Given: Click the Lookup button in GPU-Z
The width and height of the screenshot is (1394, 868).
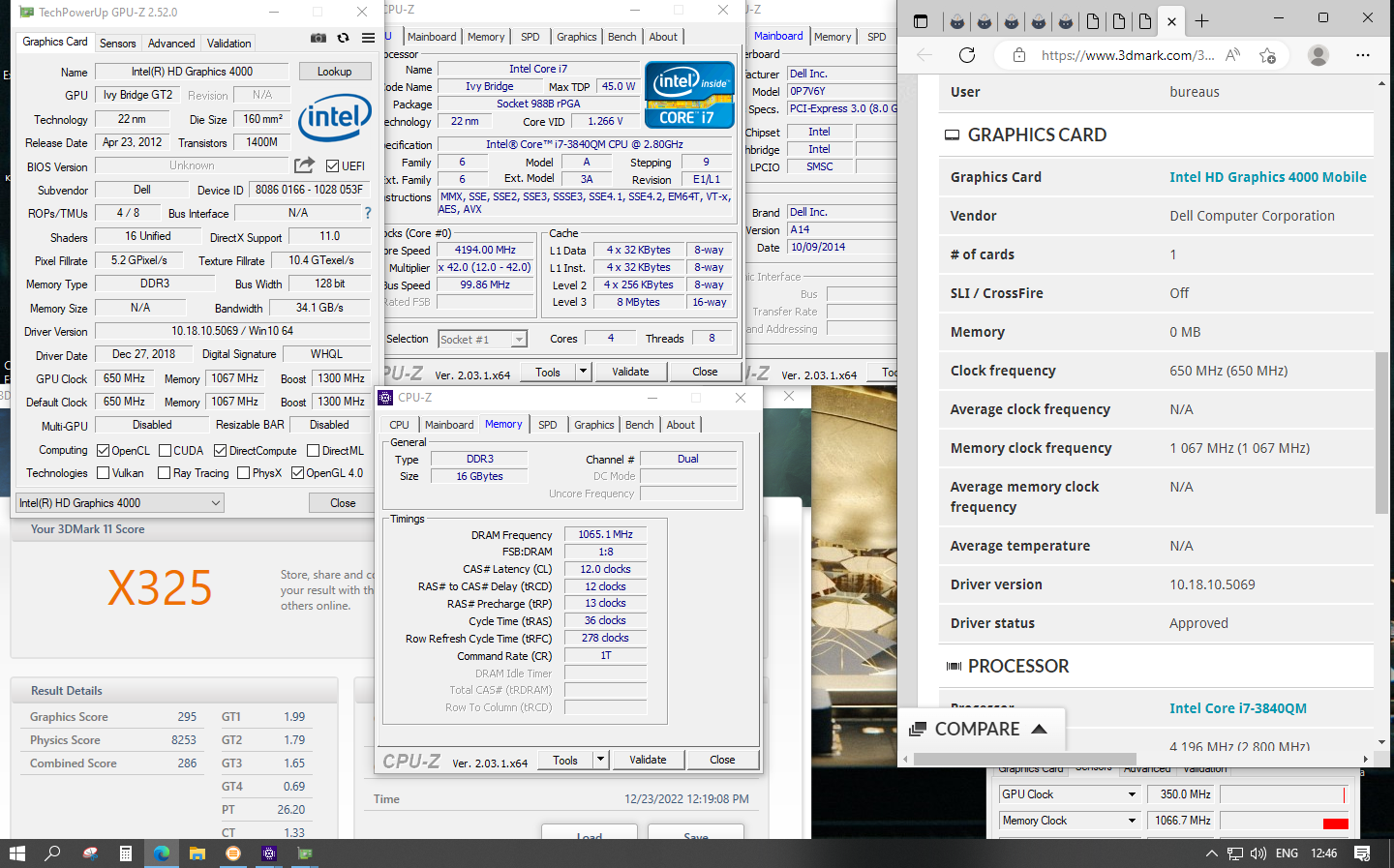Looking at the screenshot, I should [334, 72].
